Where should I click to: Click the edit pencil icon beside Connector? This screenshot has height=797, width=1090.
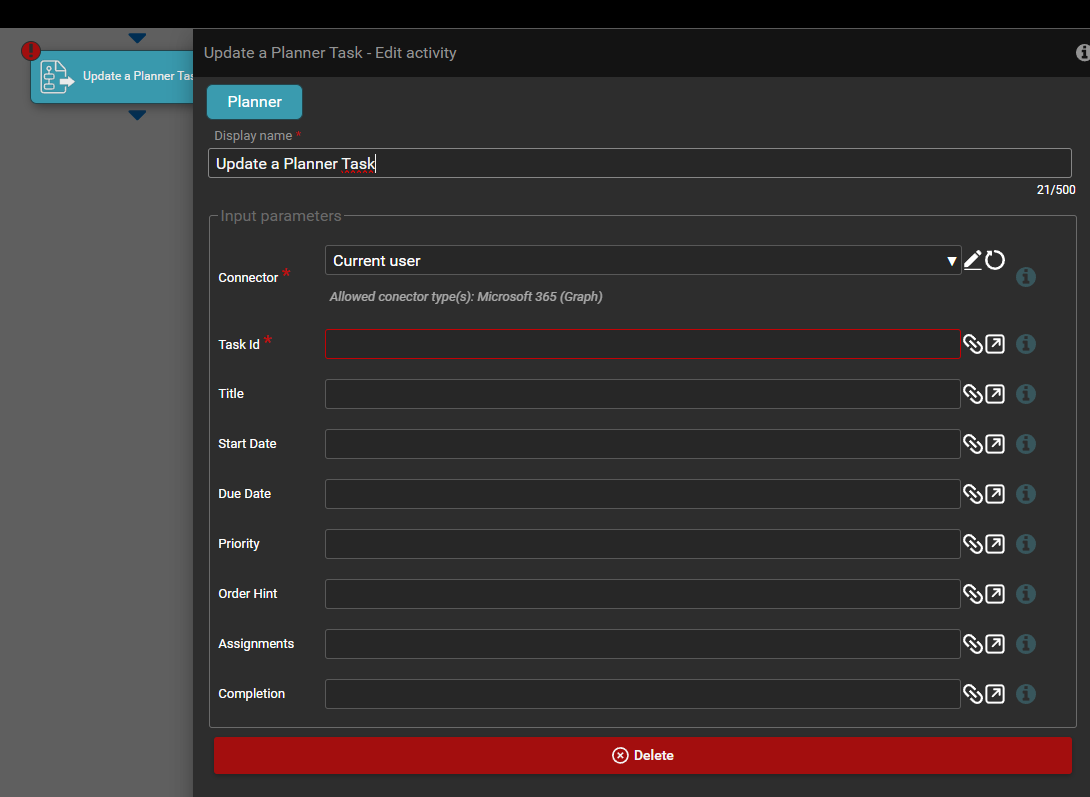[973, 260]
